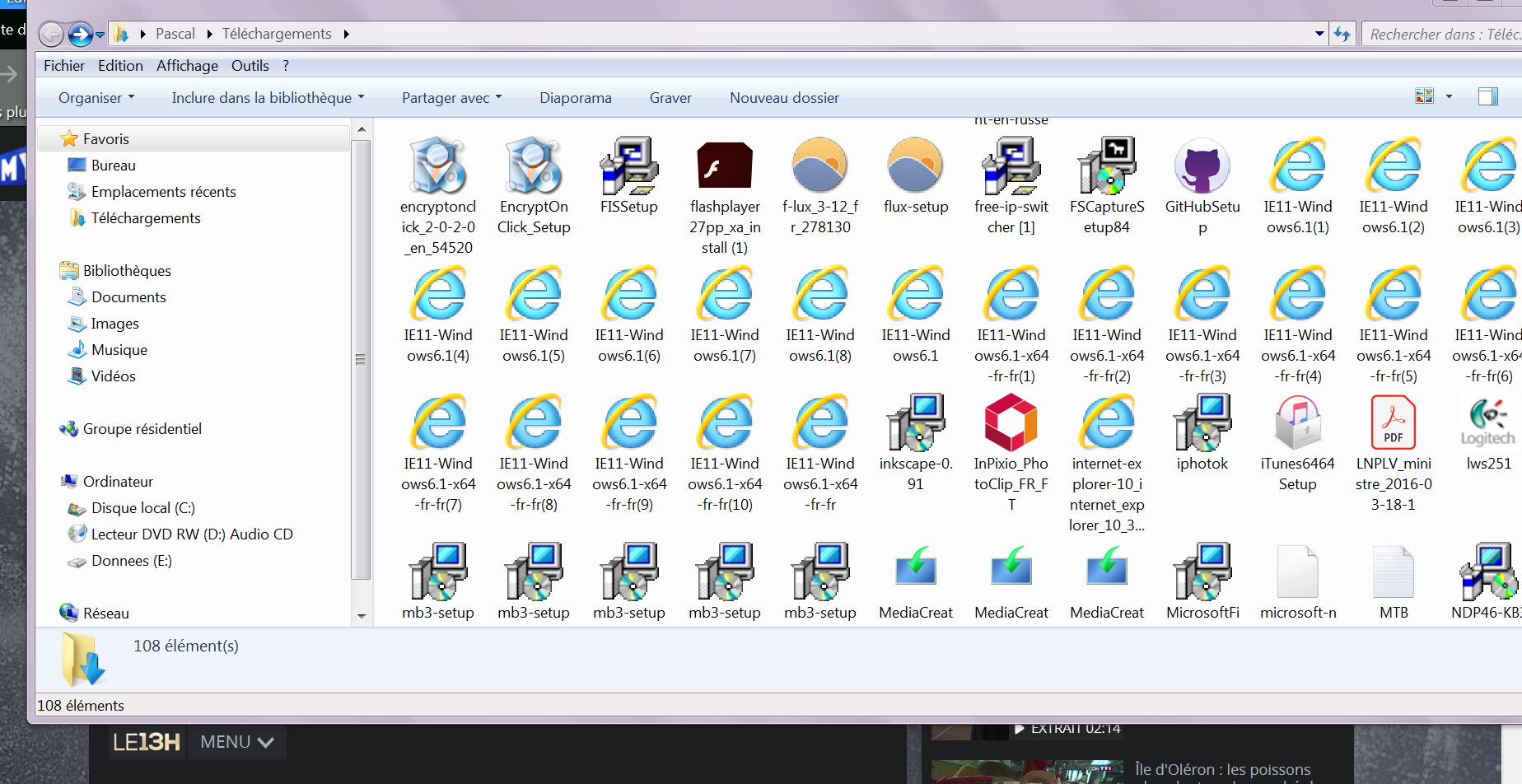Viewport: 1522px width, 784px height.
Task: Select the InPixio_PhotoClip_FR_FT file icon
Action: point(1011,422)
